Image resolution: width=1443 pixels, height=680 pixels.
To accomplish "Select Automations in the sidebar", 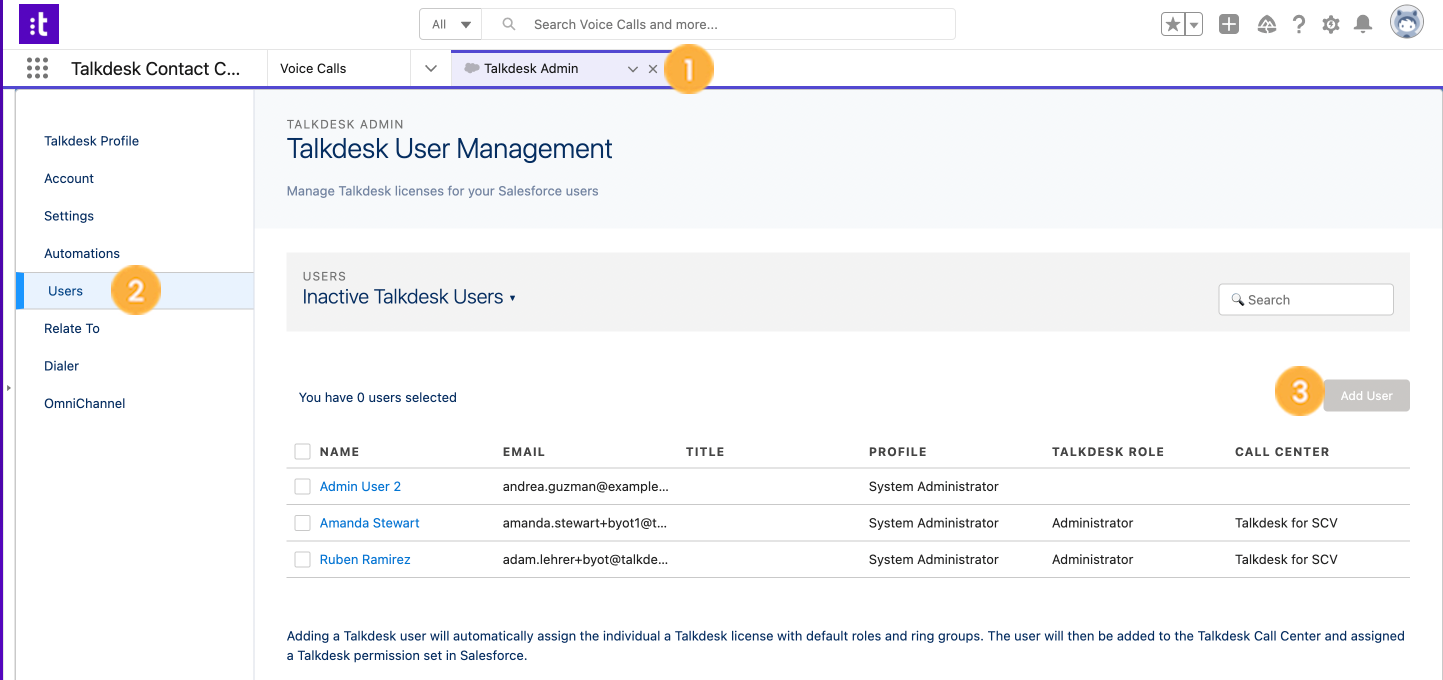I will [x=82, y=253].
